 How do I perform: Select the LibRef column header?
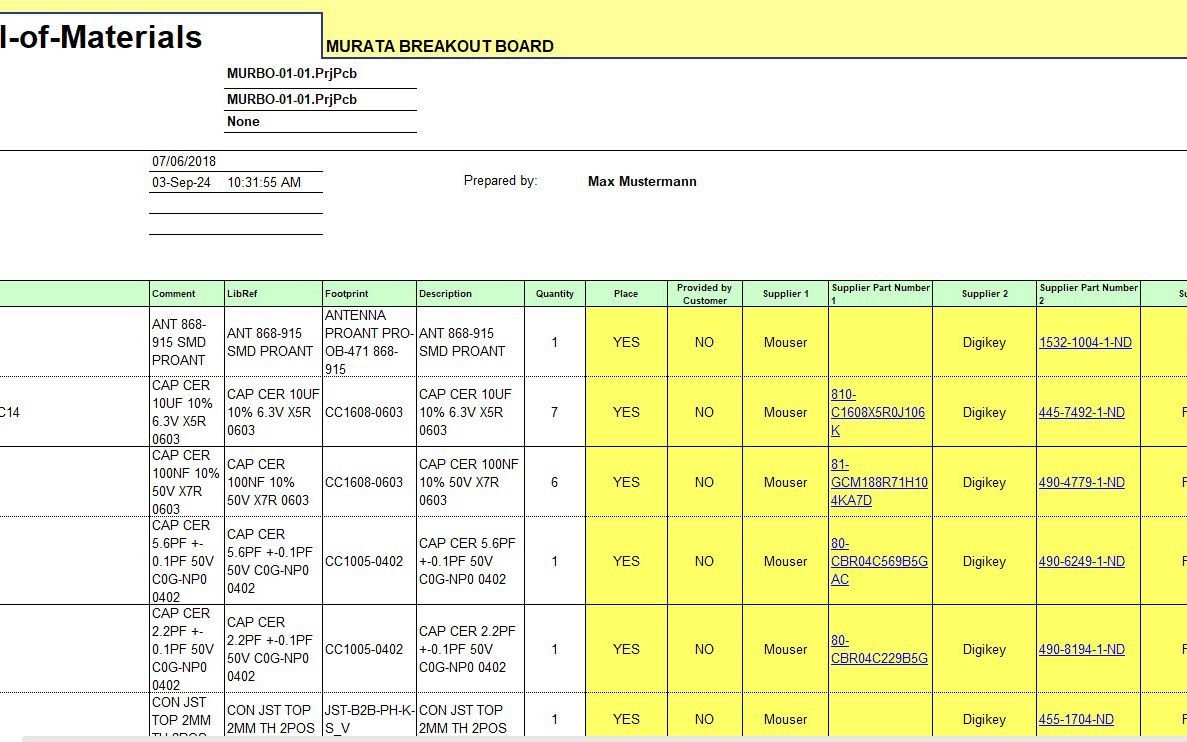(x=273, y=294)
